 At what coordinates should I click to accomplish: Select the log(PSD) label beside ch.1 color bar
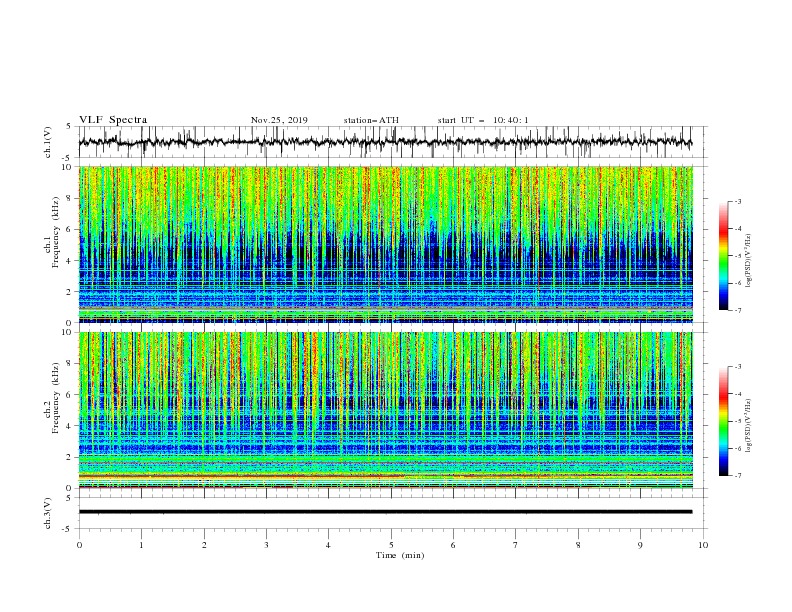[x=749, y=261]
